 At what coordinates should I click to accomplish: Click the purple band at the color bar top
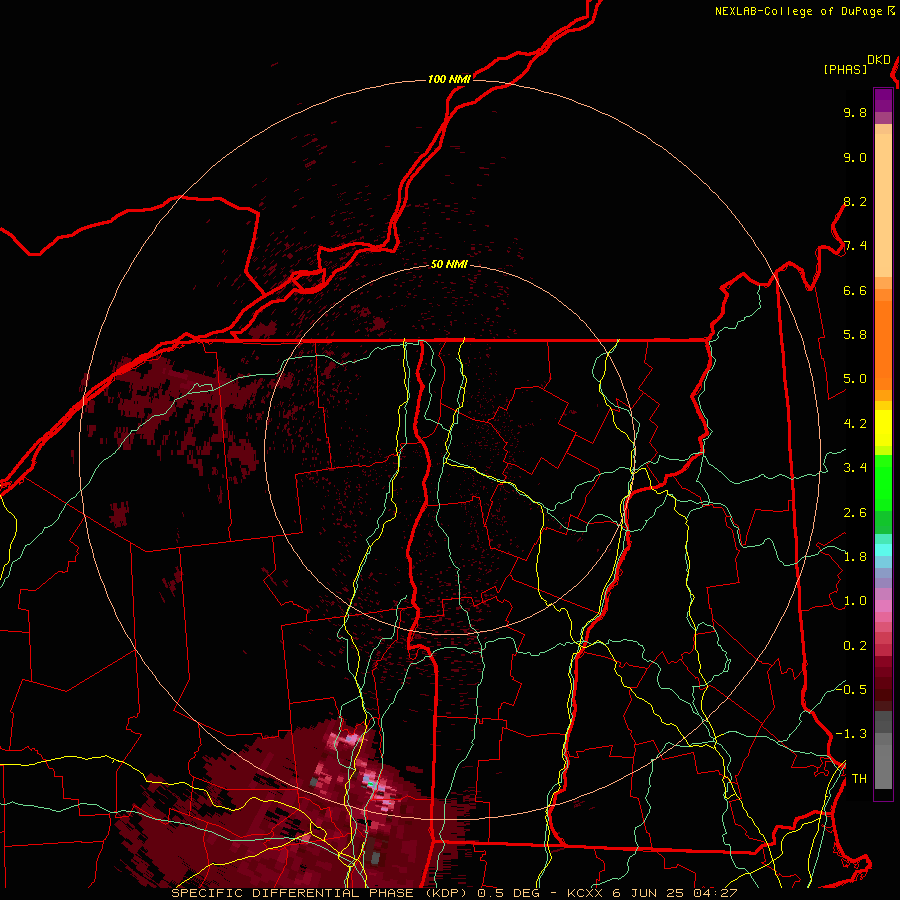tap(883, 100)
